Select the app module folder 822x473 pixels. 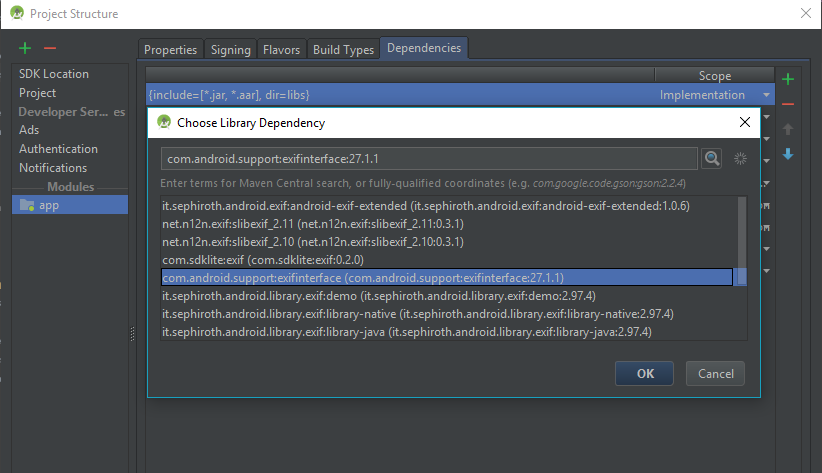pyautogui.click(x=48, y=204)
